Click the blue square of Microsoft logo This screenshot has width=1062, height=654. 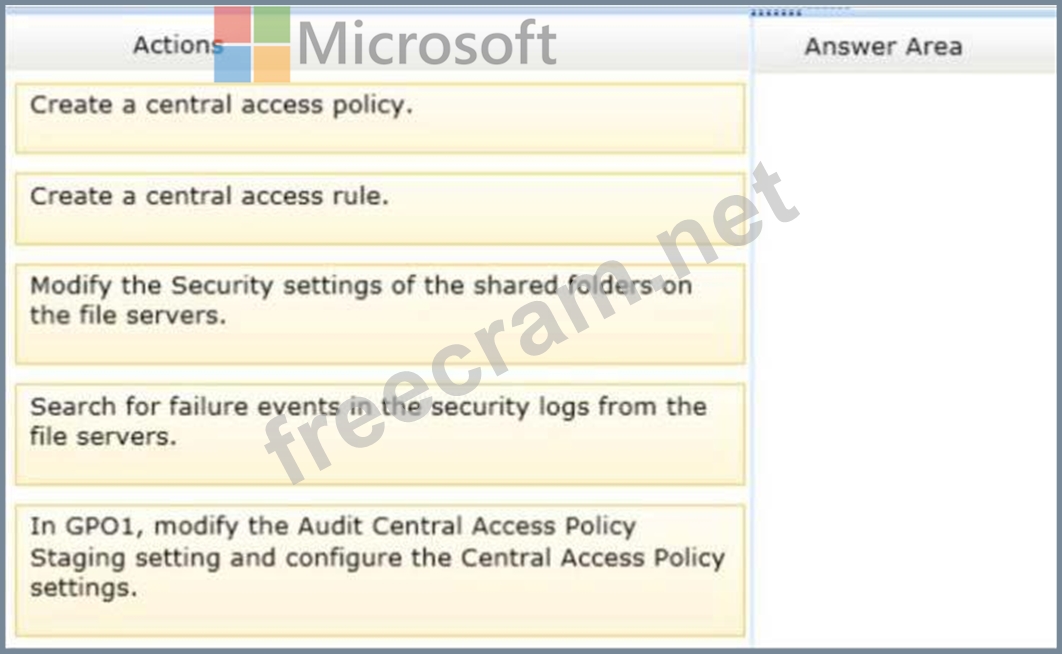click(232, 64)
